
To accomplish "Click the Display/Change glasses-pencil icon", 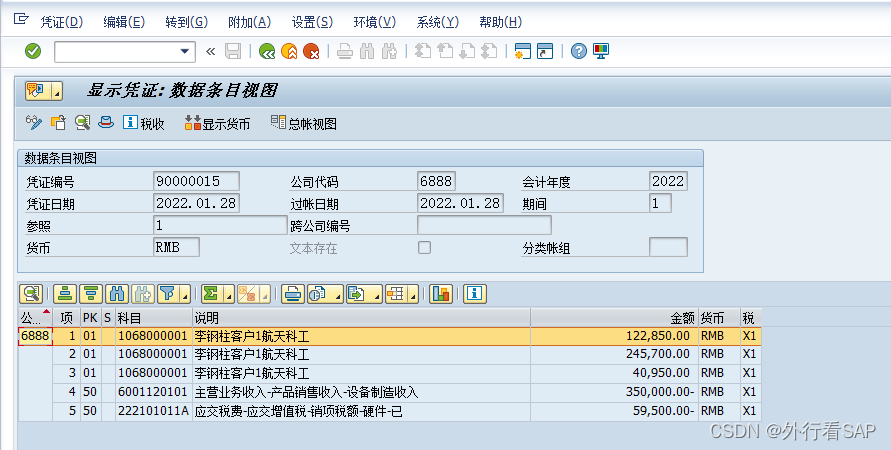I will tap(34, 123).
